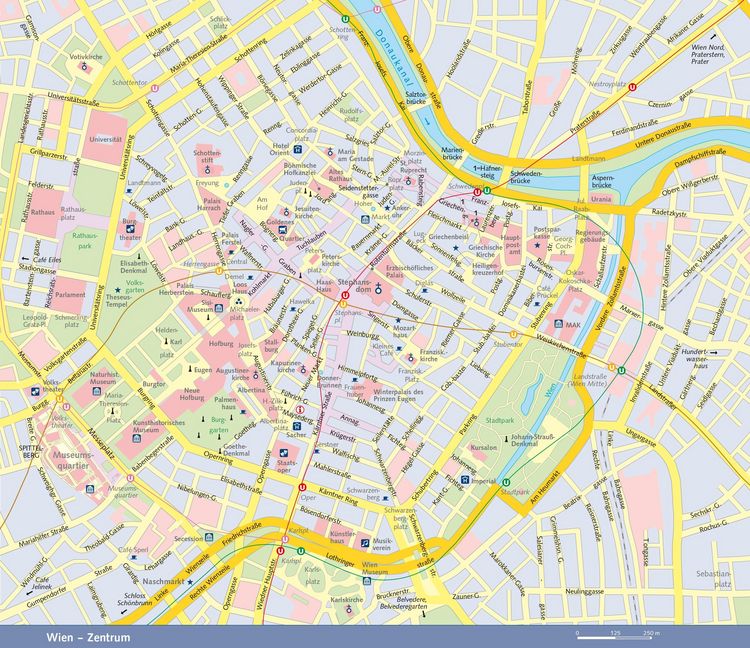
Task: Select the star icon beside Naschmarkt
Action: tap(190, 582)
